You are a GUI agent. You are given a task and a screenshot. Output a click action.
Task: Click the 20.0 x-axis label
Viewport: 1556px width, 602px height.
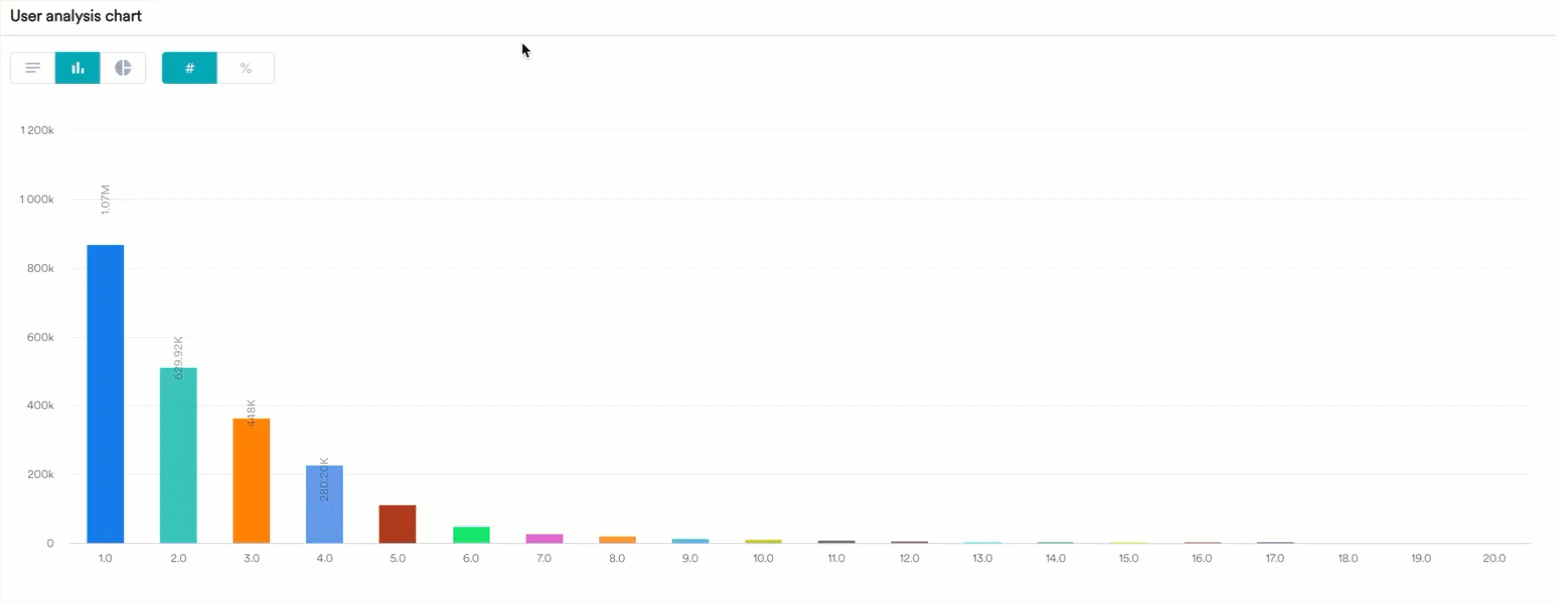1494,558
